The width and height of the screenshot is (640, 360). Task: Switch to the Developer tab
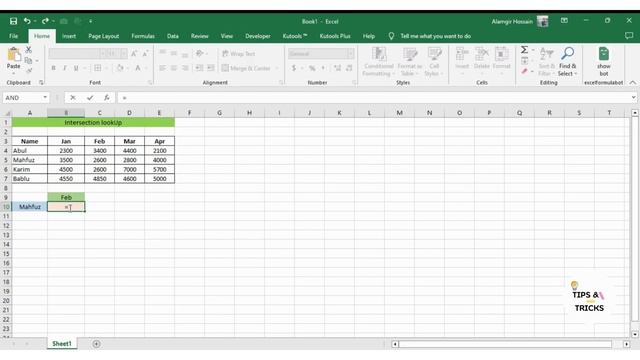click(258, 36)
